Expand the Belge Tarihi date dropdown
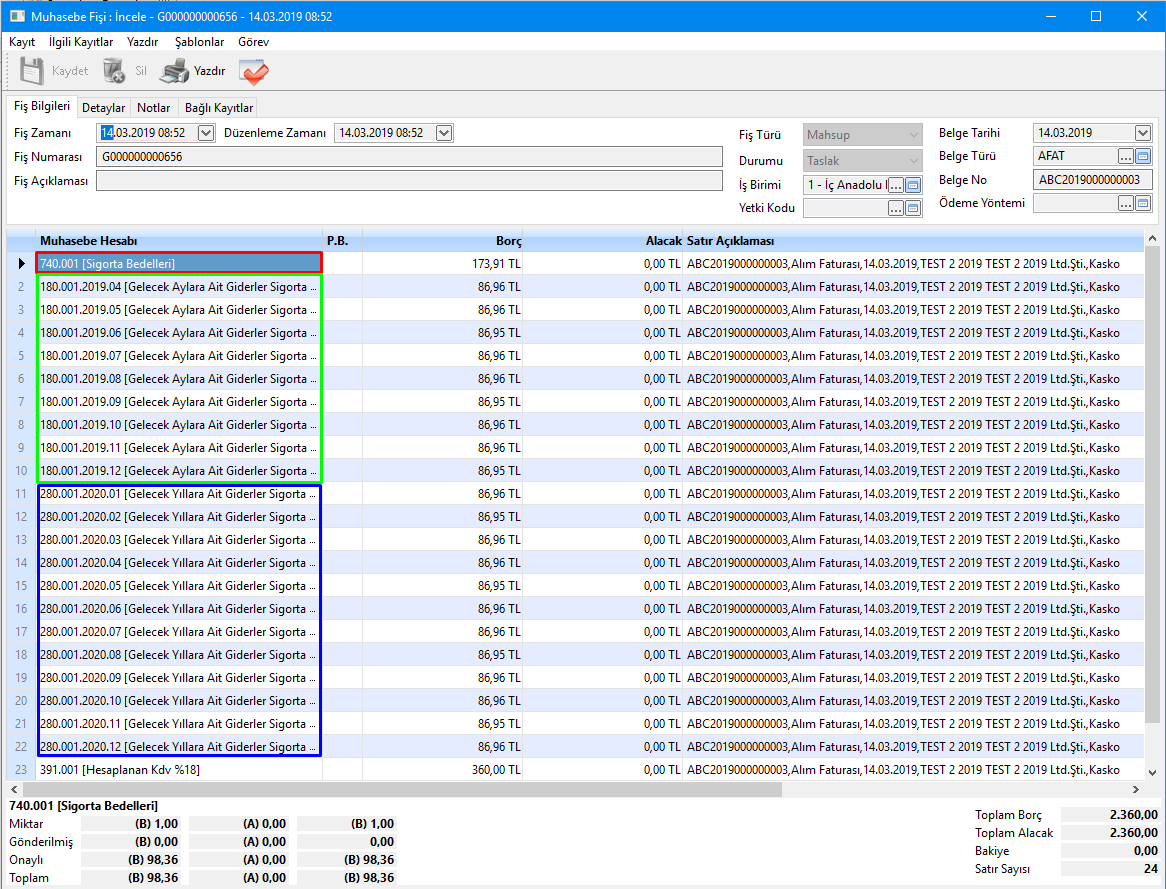 click(x=1143, y=133)
